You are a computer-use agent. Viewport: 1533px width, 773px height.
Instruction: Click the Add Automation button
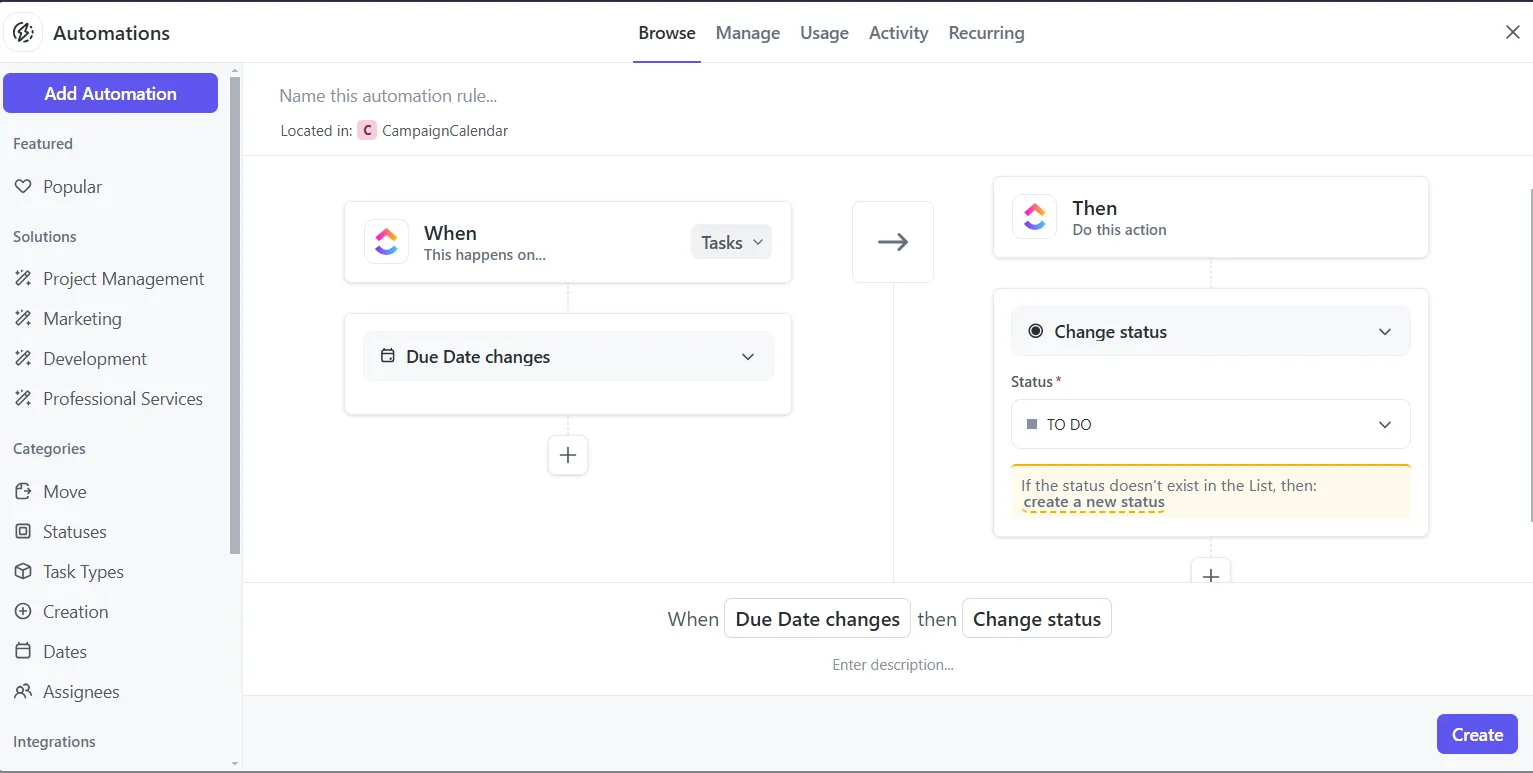point(110,93)
